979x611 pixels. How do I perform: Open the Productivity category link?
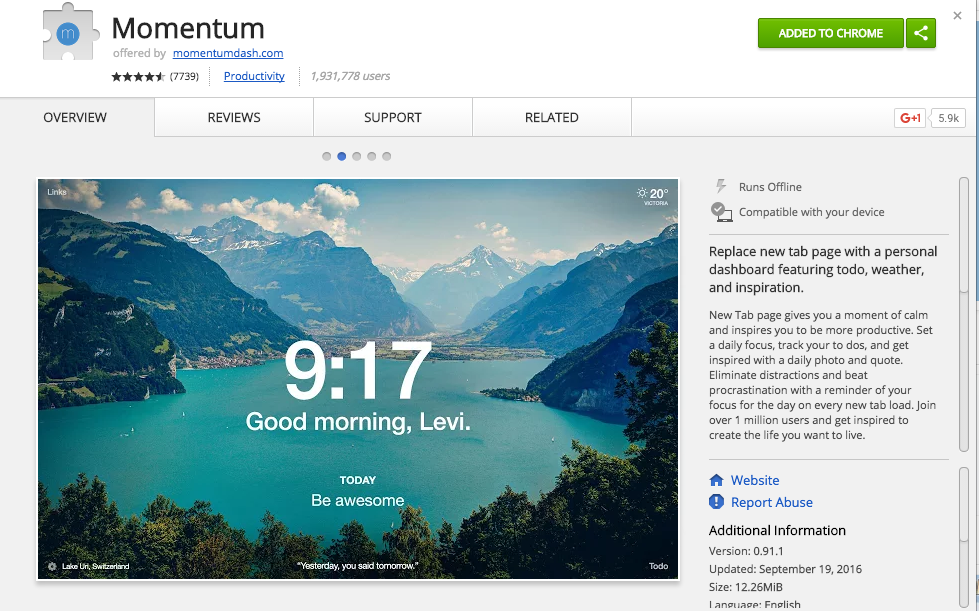pyautogui.click(x=254, y=76)
